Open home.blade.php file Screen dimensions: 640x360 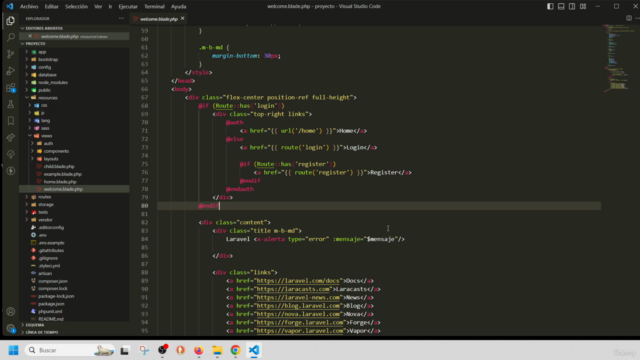pyautogui.click(x=60, y=182)
